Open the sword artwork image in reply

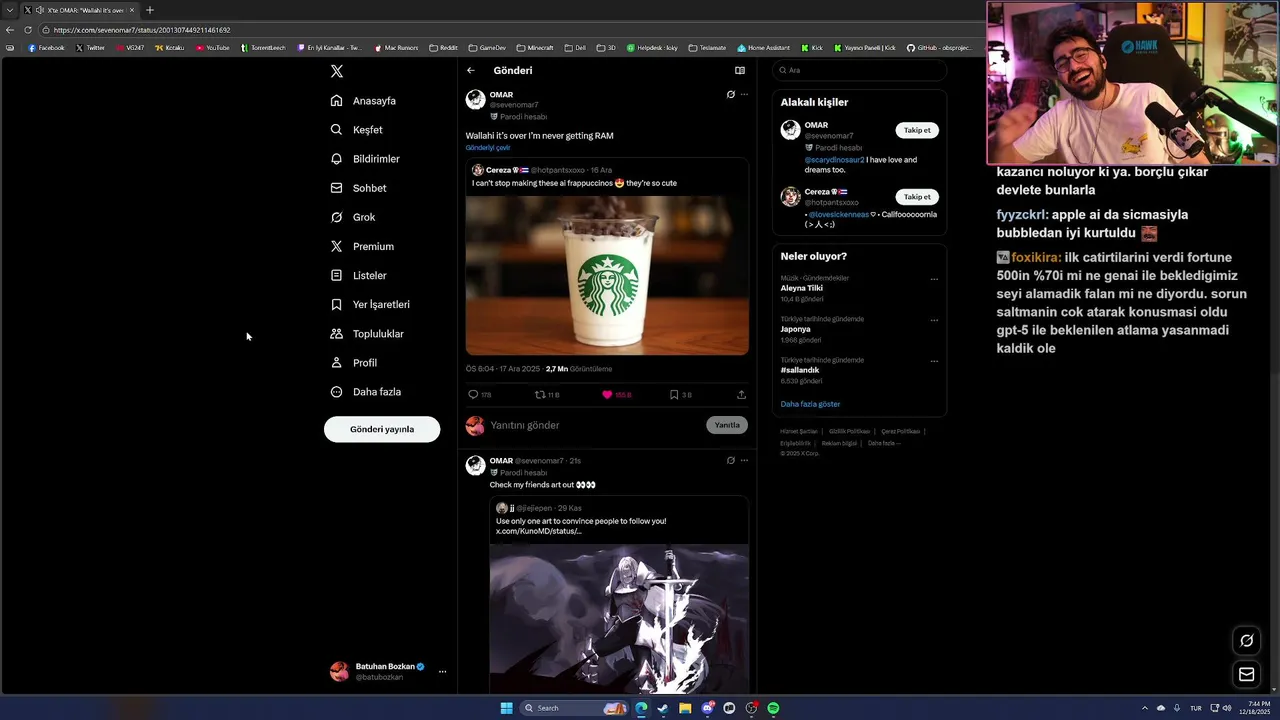(x=619, y=619)
